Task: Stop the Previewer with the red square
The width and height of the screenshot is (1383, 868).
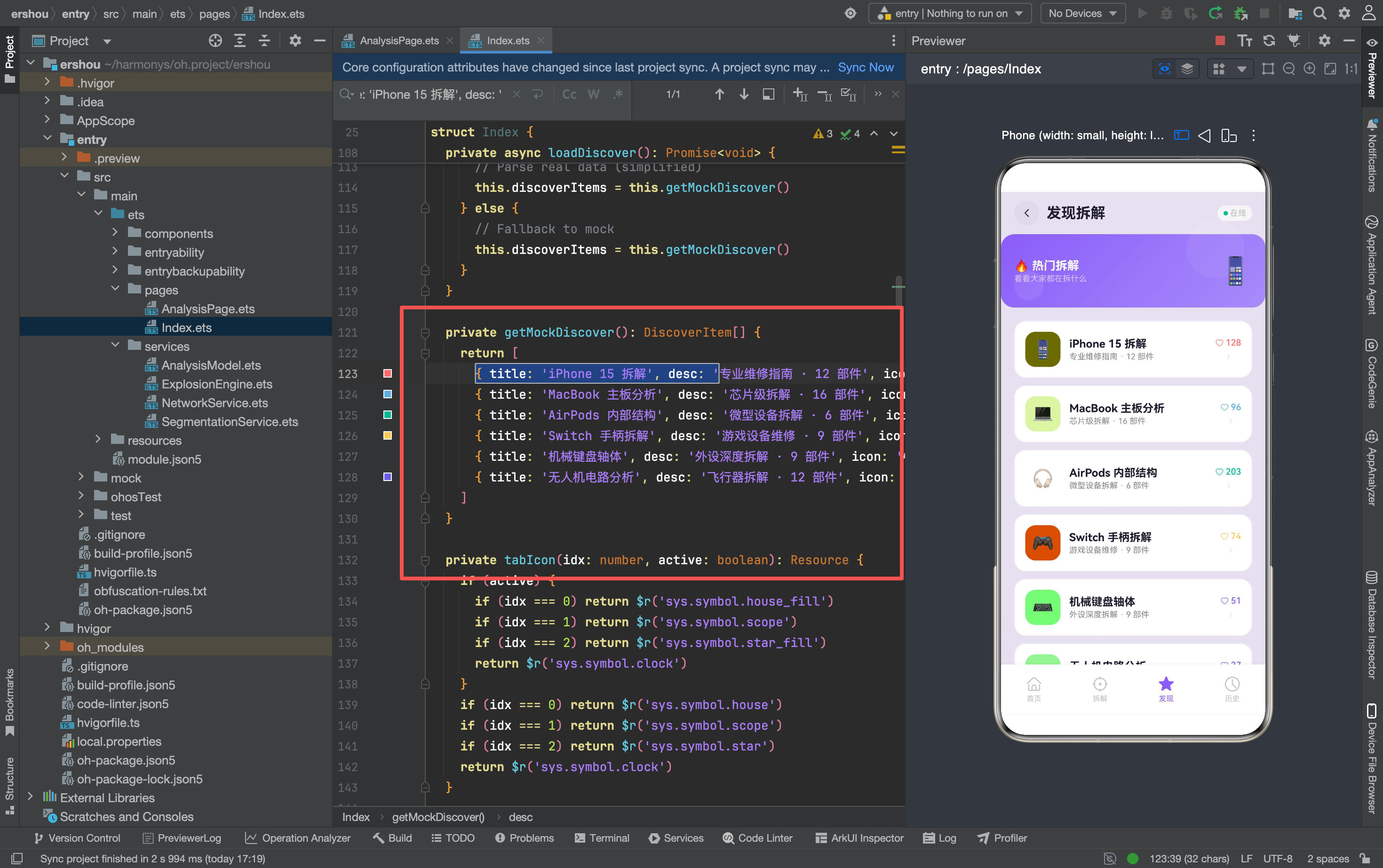Action: pos(1220,40)
